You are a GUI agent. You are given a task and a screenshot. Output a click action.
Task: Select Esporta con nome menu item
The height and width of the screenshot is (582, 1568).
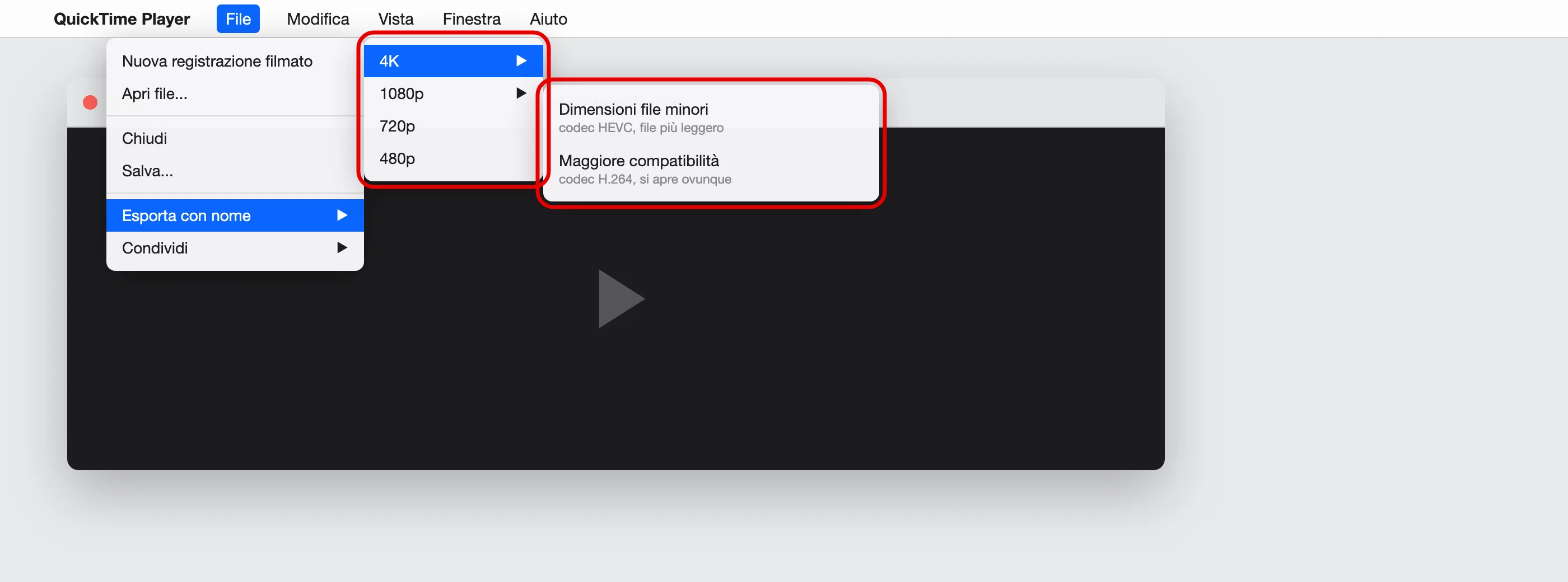pyautogui.click(x=235, y=215)
